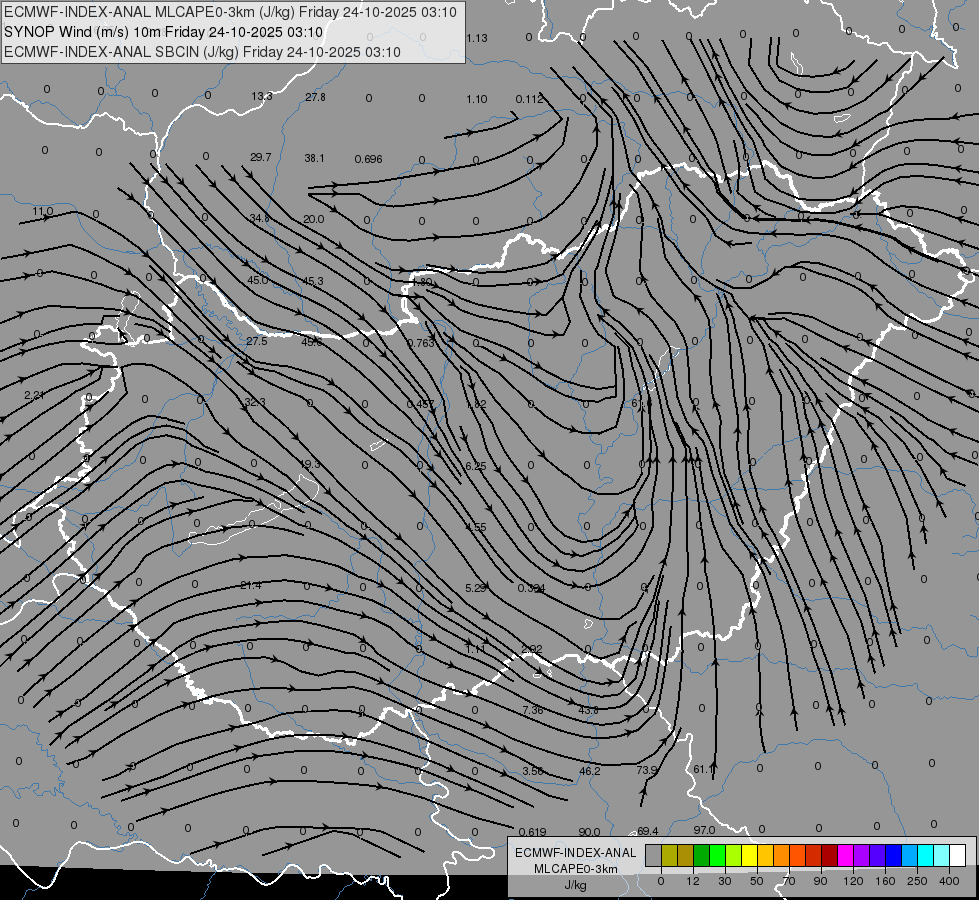Click the map value 4.55

[x=475, y=527]
